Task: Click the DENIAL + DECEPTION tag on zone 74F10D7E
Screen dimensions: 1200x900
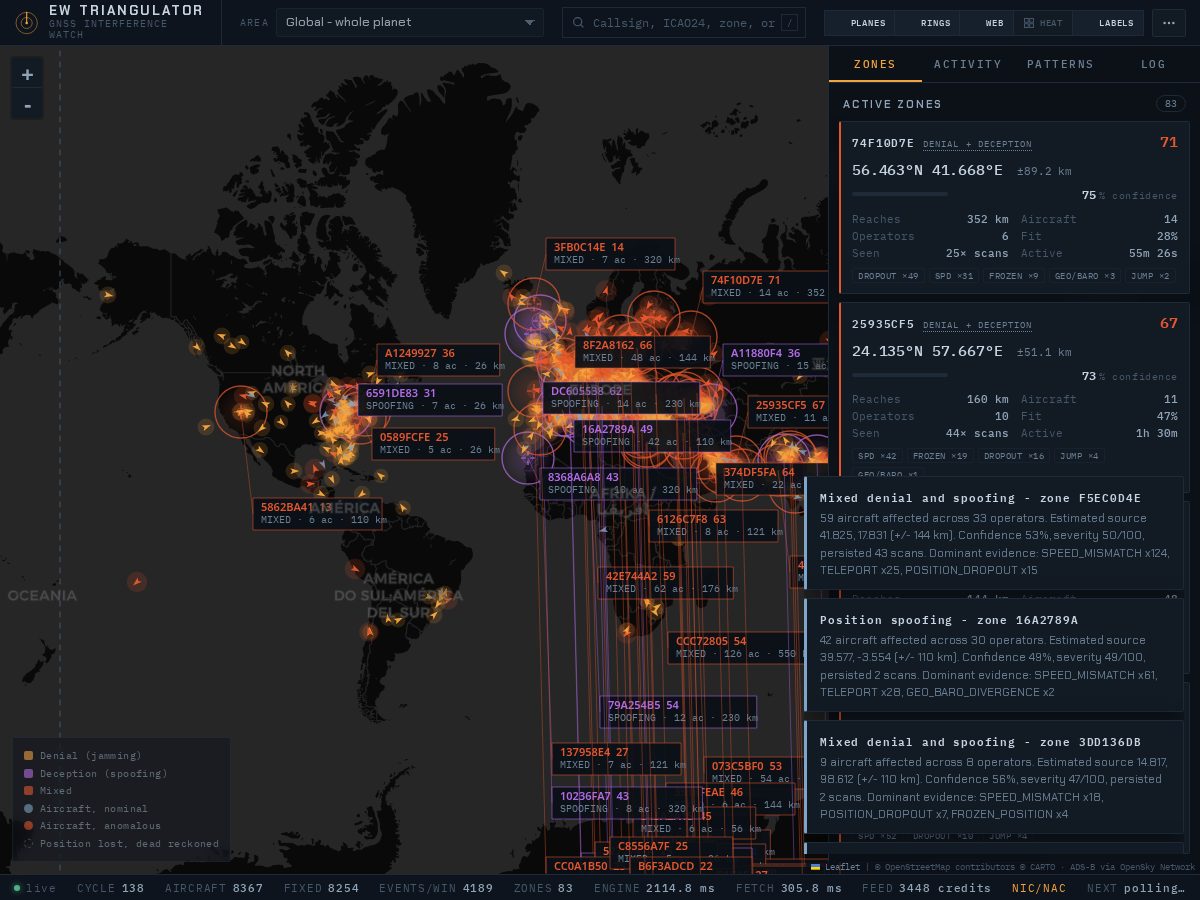Action: click(x=977, y=144)
